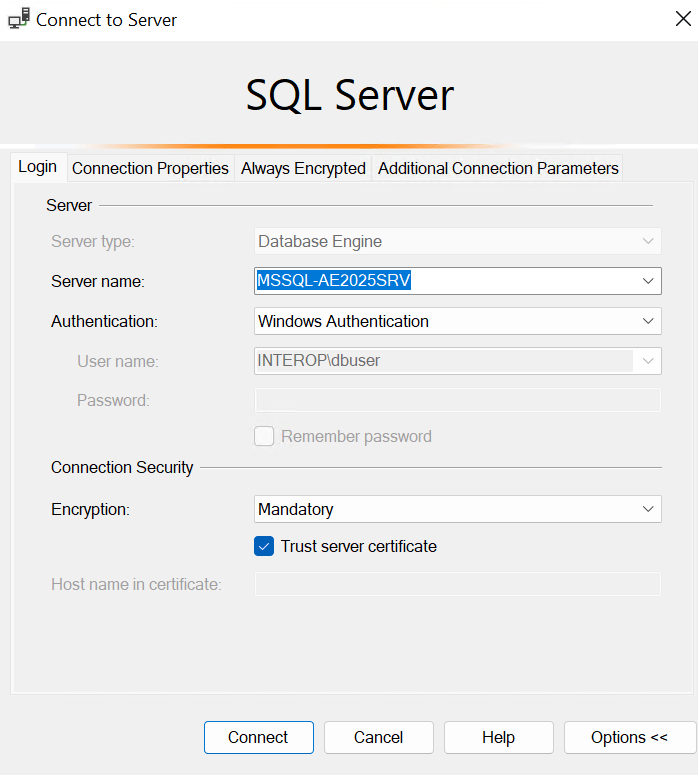Open the Authentication dropdown
Viewport: 698px width, 775px height.
click(458, 321)
